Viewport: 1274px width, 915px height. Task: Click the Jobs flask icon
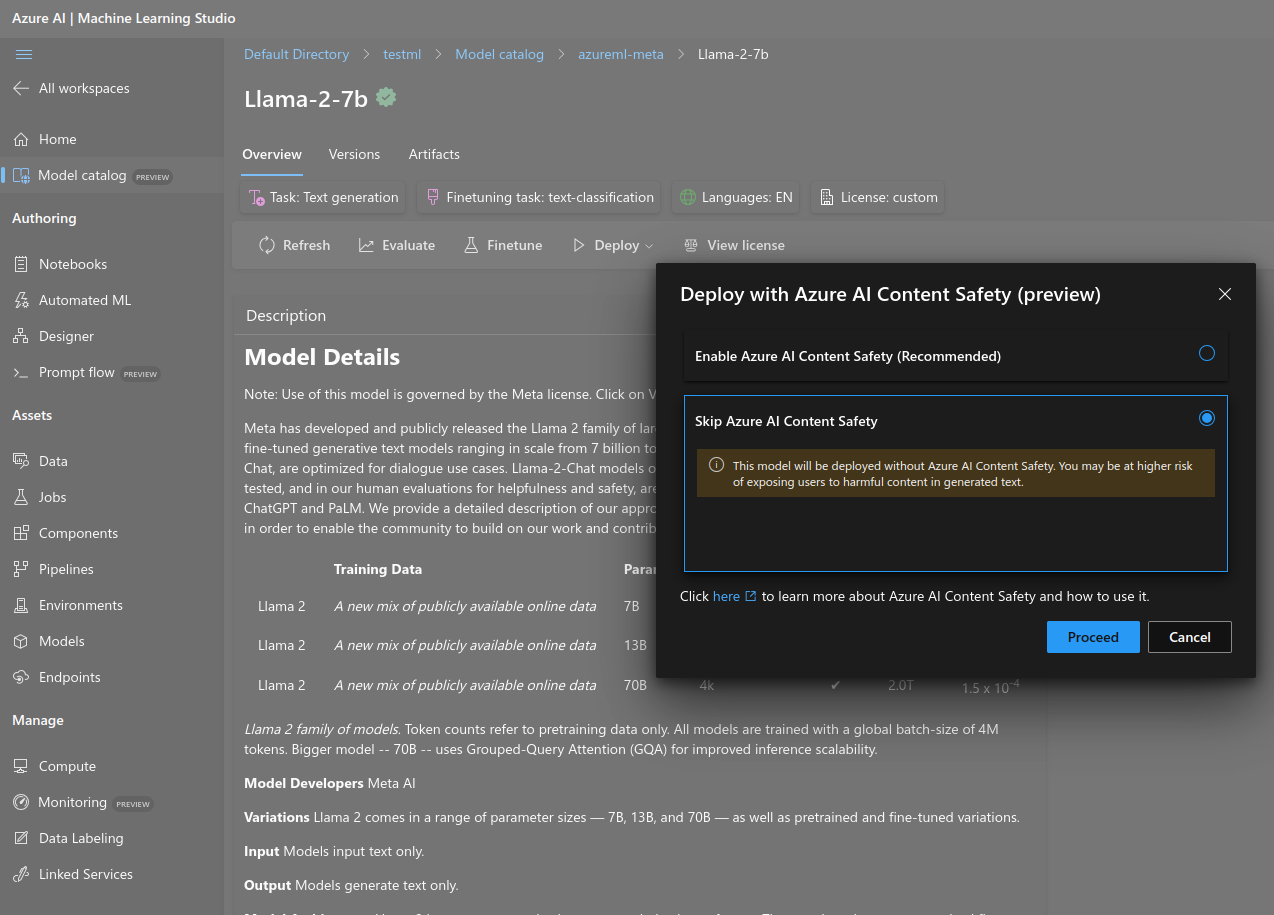[x=21, y=497]
